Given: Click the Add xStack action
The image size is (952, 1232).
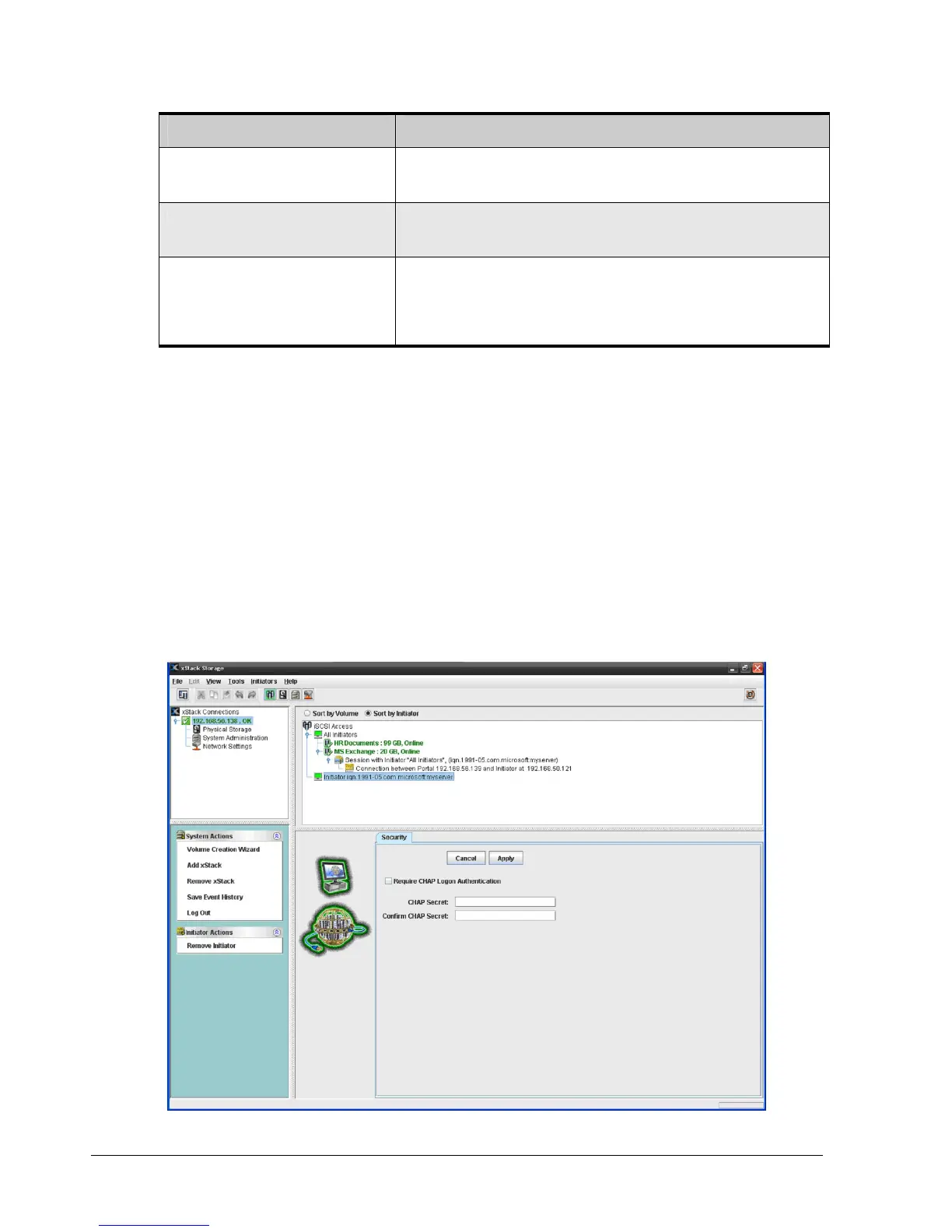Looking at the screenshot, I should pos(205,865).
